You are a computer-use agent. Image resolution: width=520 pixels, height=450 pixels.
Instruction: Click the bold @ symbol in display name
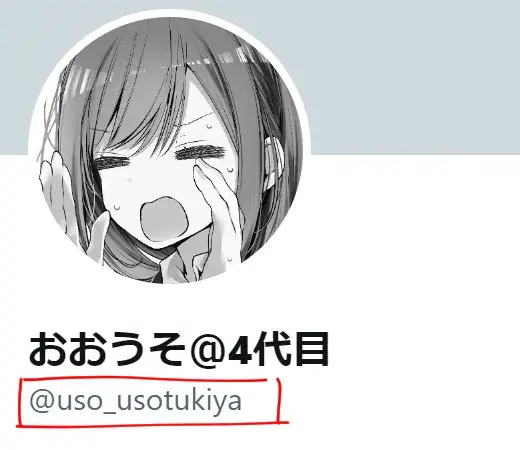click(206, 350)
